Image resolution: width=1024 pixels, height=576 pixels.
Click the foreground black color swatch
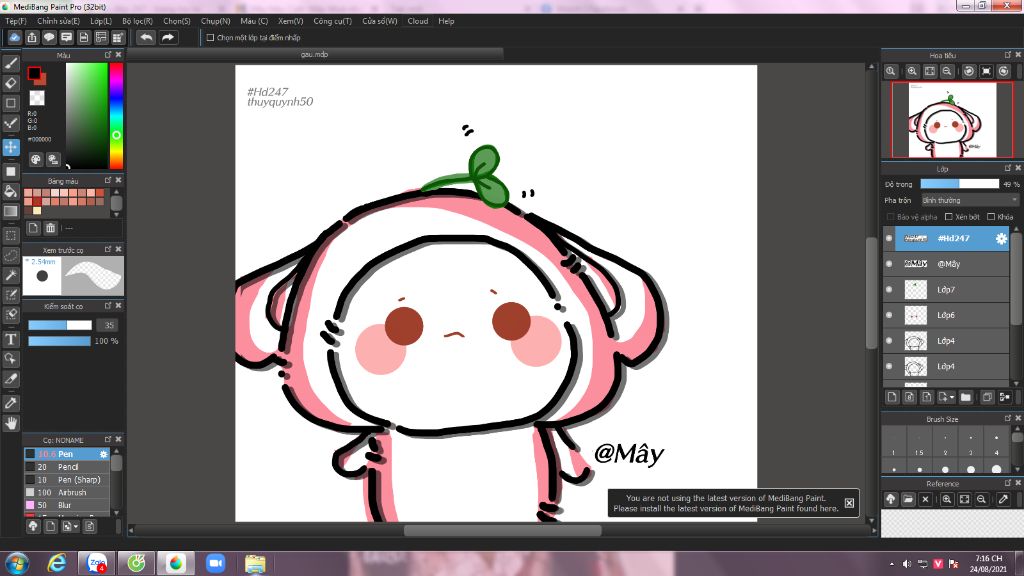coord(33,73)
